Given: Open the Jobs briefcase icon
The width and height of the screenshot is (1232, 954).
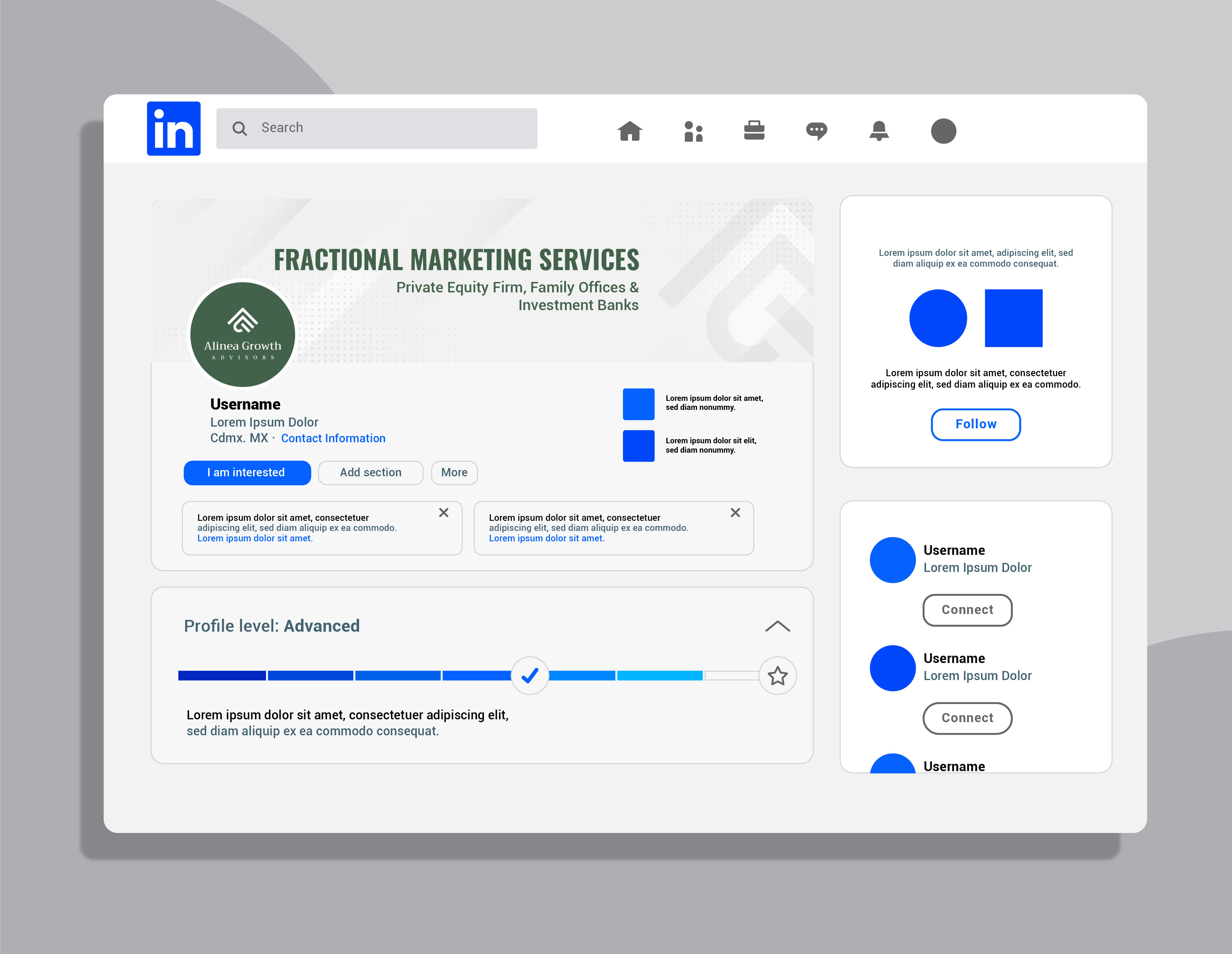Looking at the screenshot, I should [754, 130].
